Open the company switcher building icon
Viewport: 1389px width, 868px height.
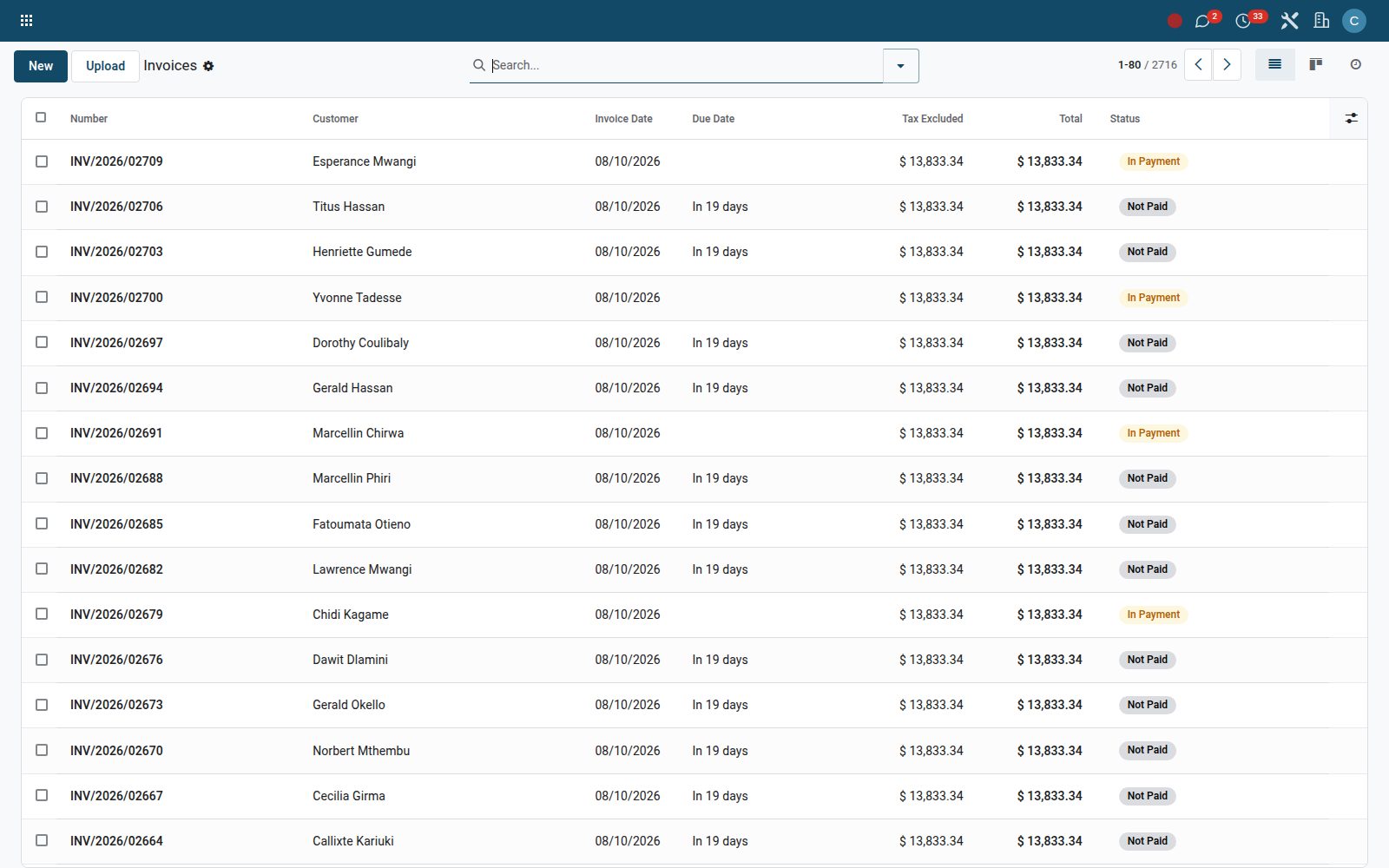[1321, 21]
